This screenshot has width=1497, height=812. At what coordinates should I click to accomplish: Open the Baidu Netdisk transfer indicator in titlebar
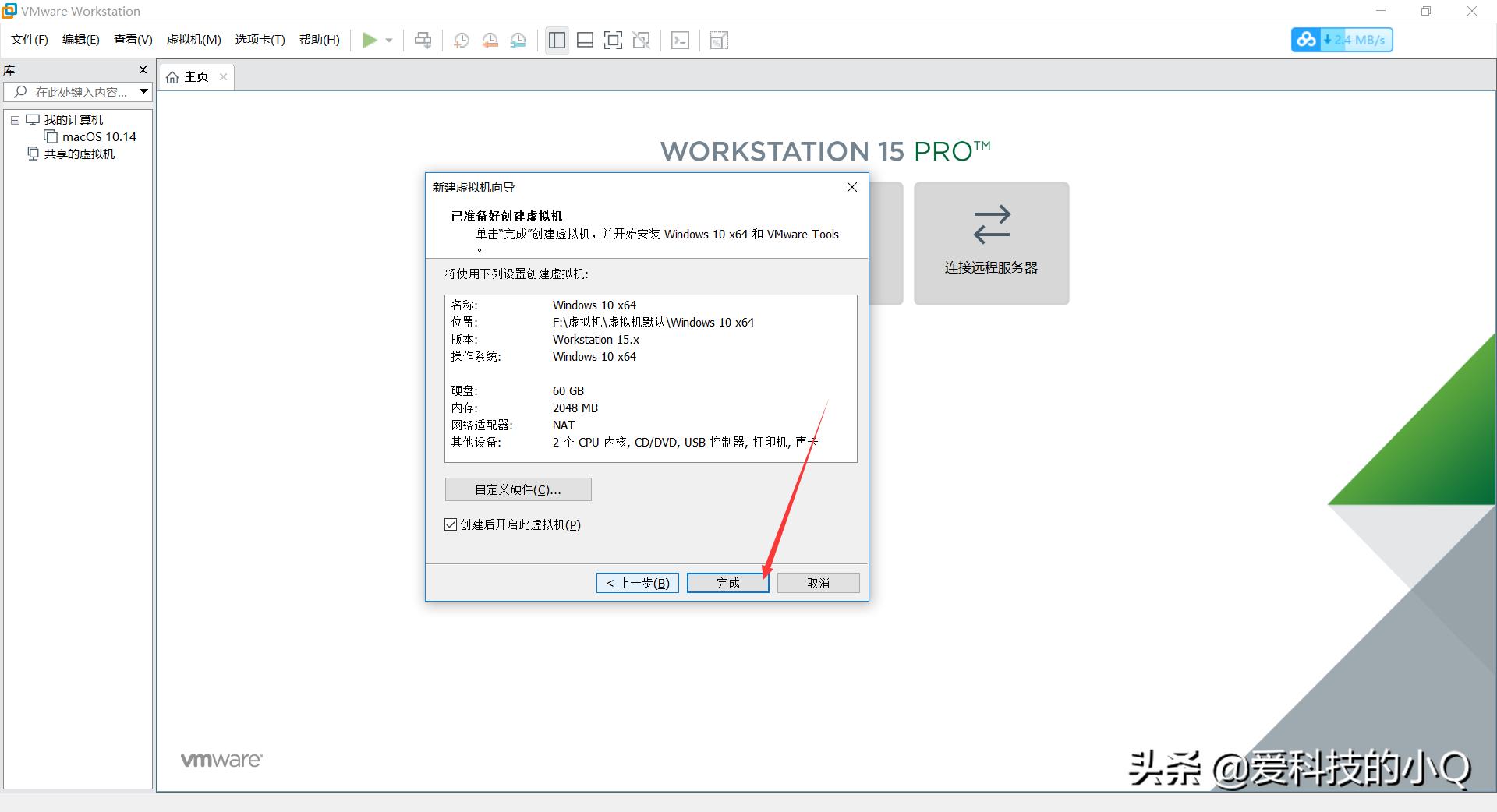[x=1307, y=39]
